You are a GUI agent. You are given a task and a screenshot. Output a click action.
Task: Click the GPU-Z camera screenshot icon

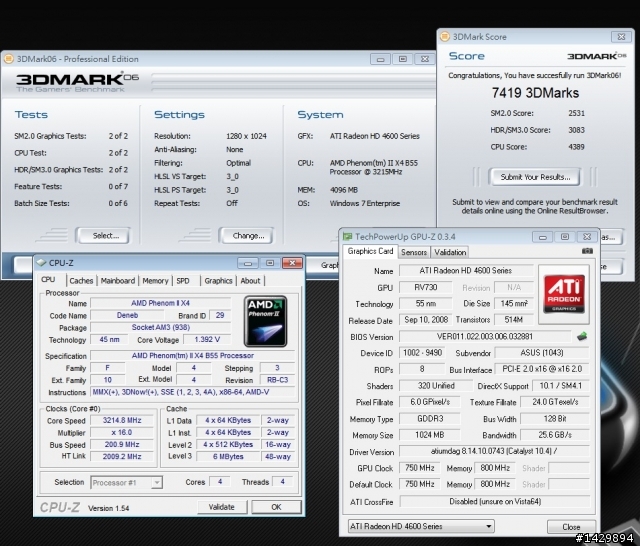coord(587,251)
